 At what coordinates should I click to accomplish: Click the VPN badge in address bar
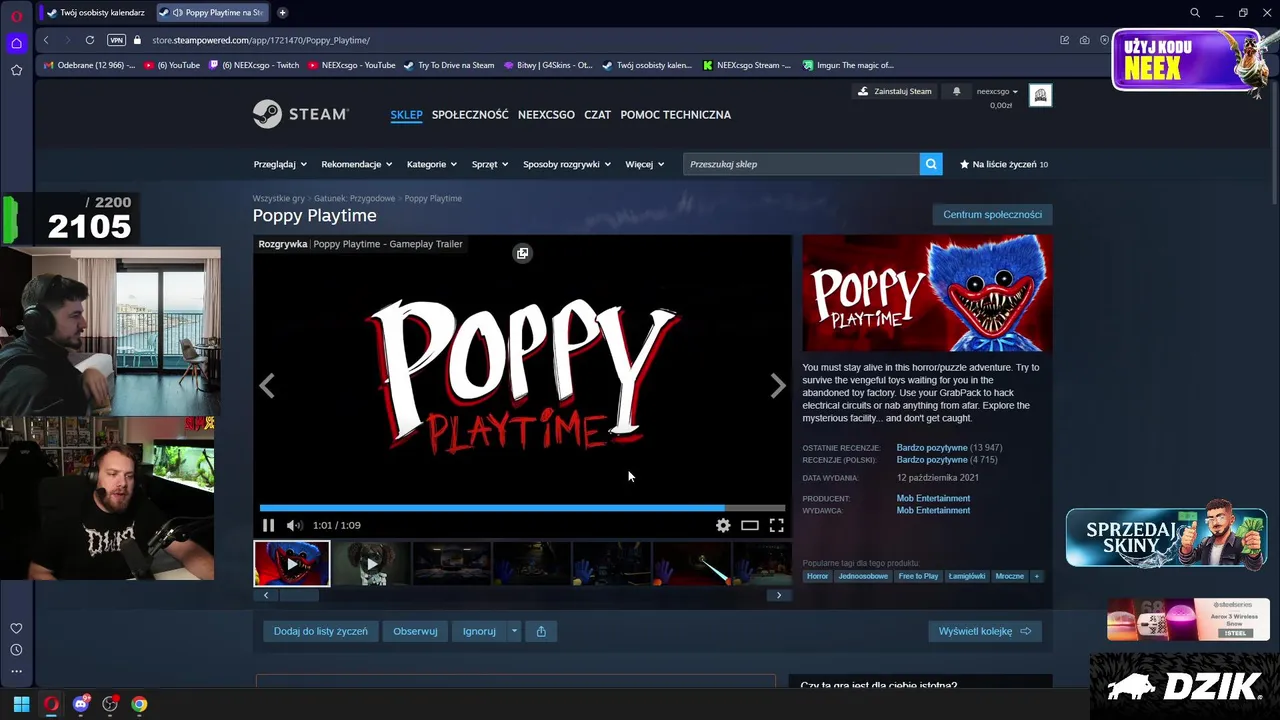coord(116,40)
